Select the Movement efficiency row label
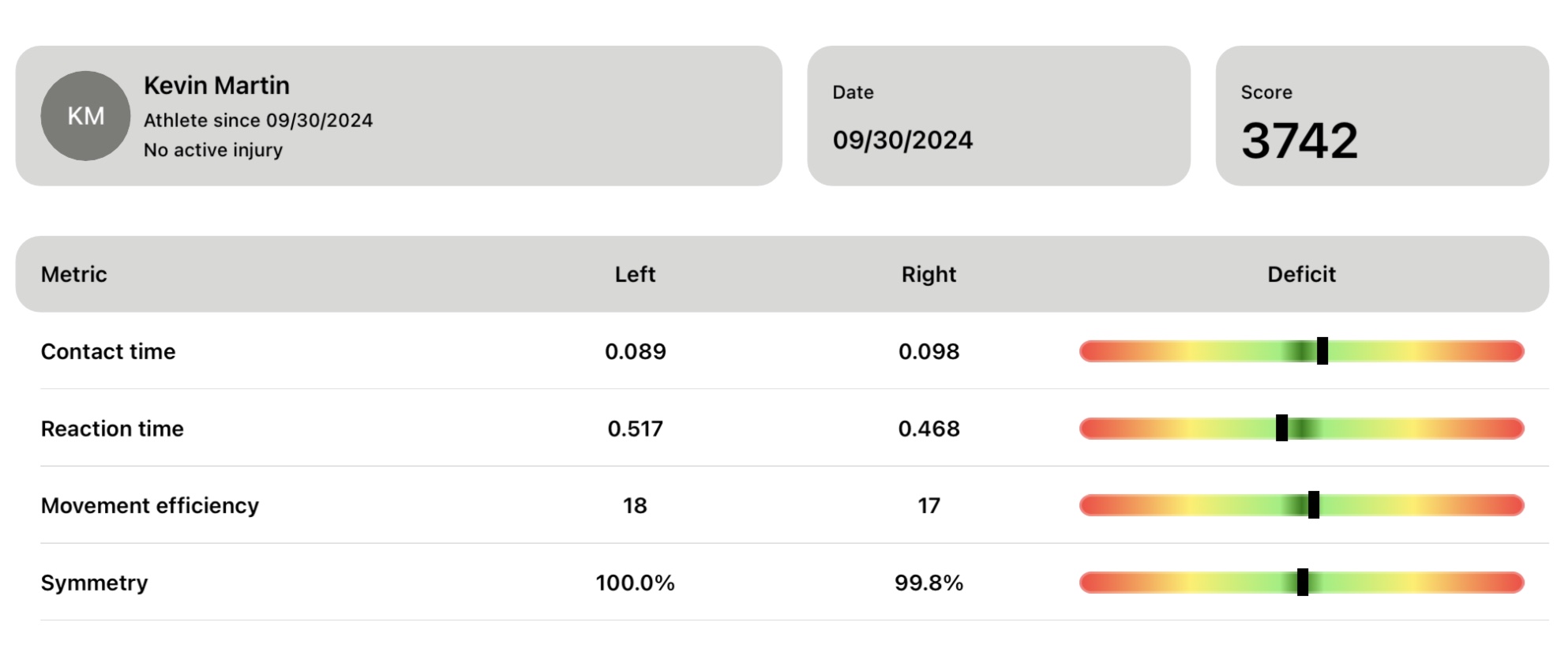The image size is (1568, 645). (x=150, y=505)
